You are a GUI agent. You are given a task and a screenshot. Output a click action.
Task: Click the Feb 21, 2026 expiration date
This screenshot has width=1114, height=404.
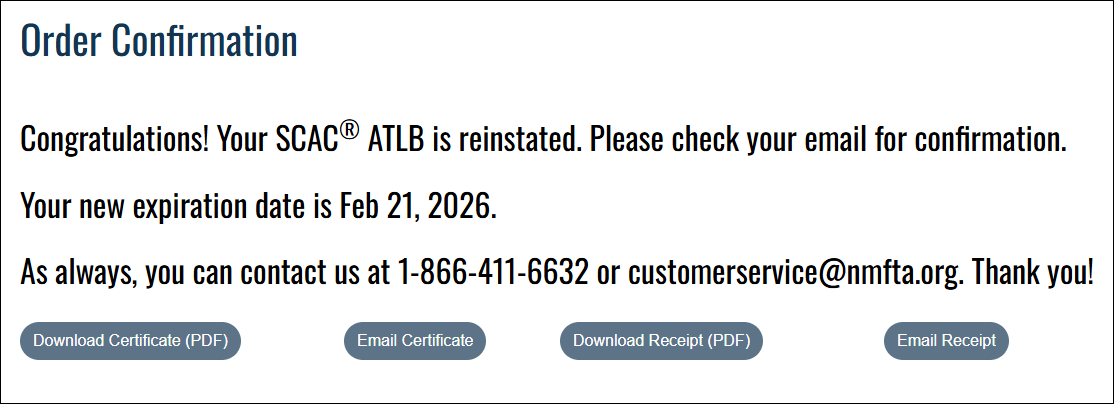tap(417, 206)
